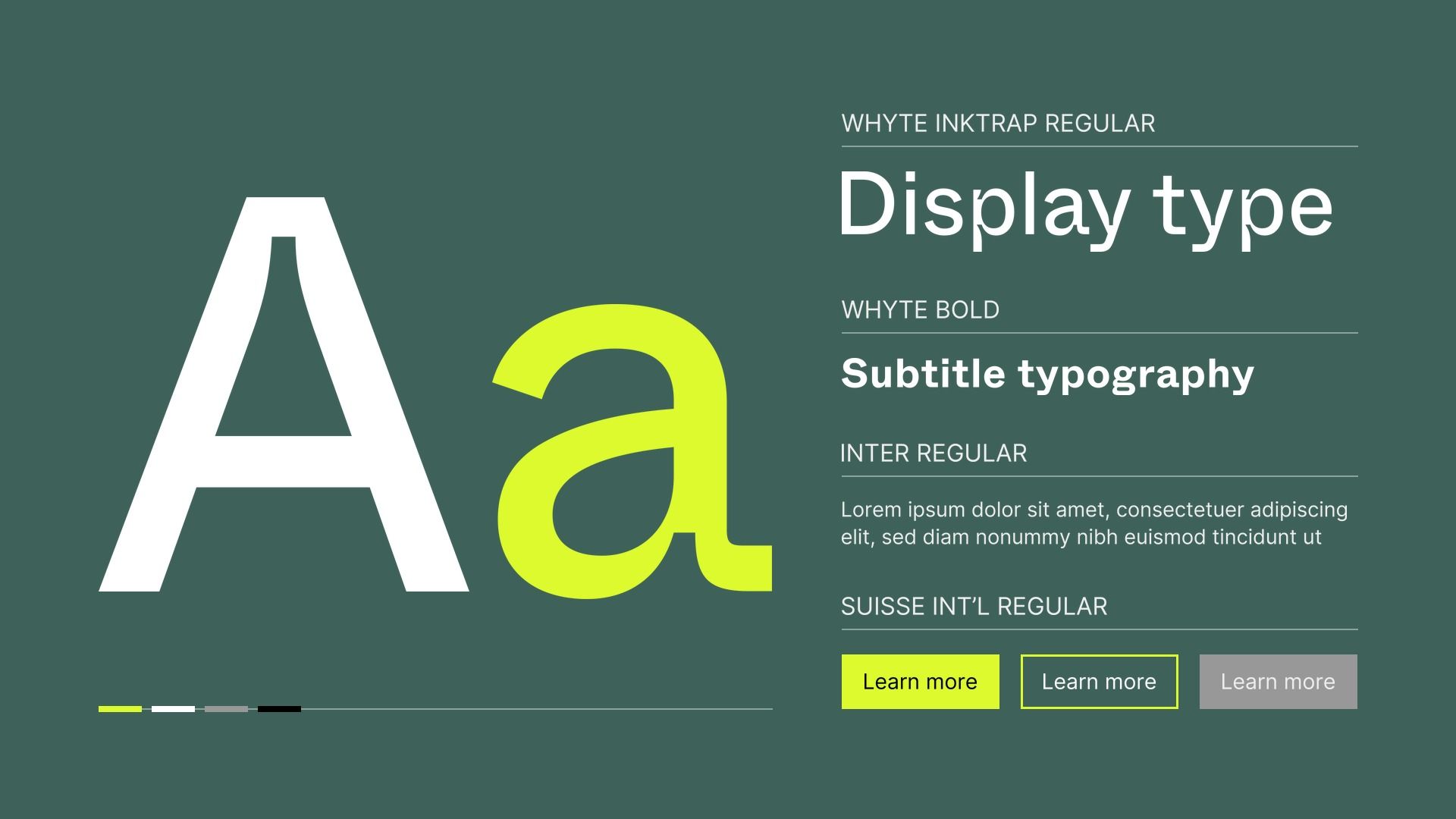The width and height of the screenshot is (1456, 819).
Task: Click the Lorem ipsum body paragraph
Action: (x=1094, y=523)
